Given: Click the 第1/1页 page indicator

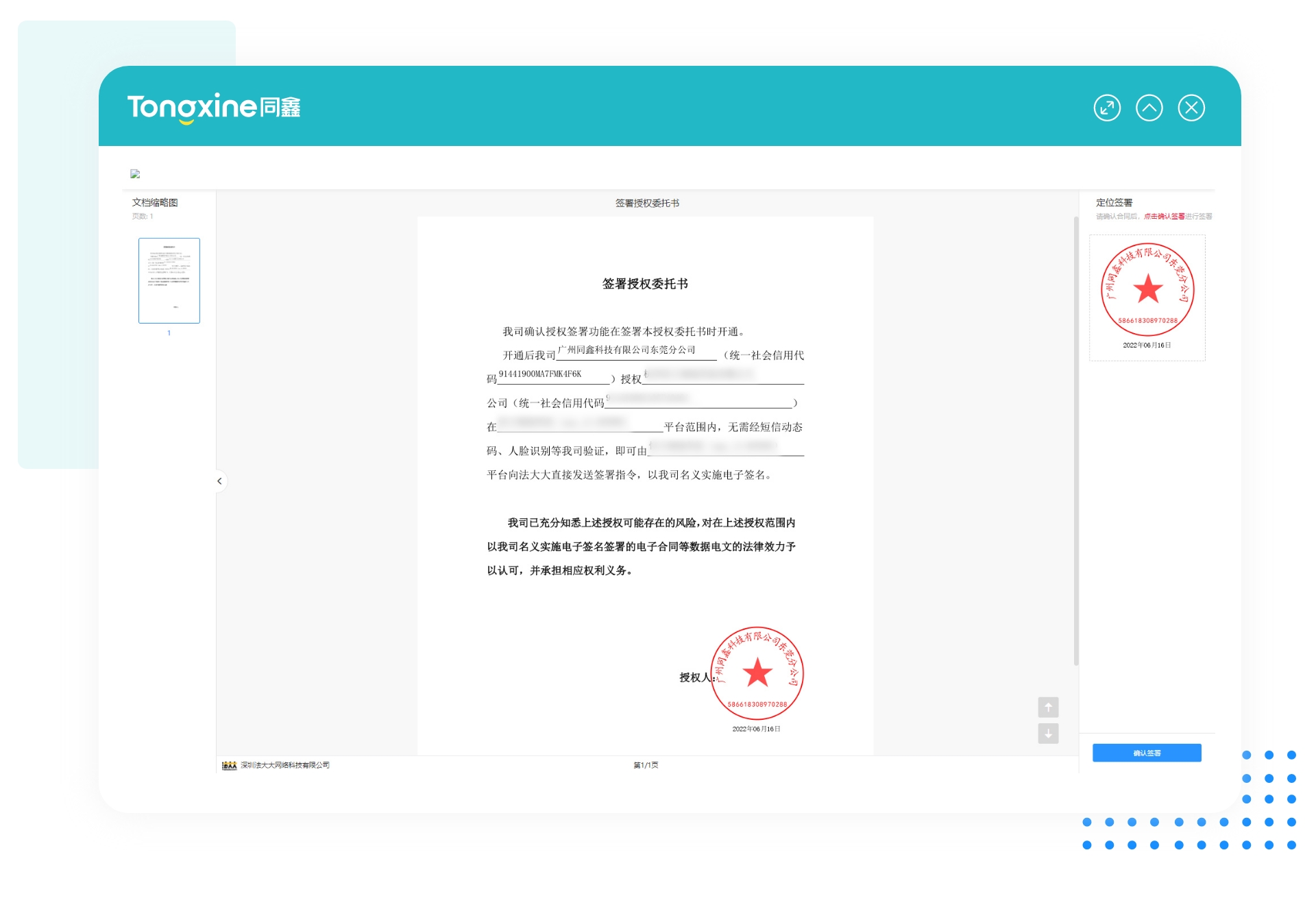Looking at the screenshot, I should pyautogui.click(x=645, y=764).
